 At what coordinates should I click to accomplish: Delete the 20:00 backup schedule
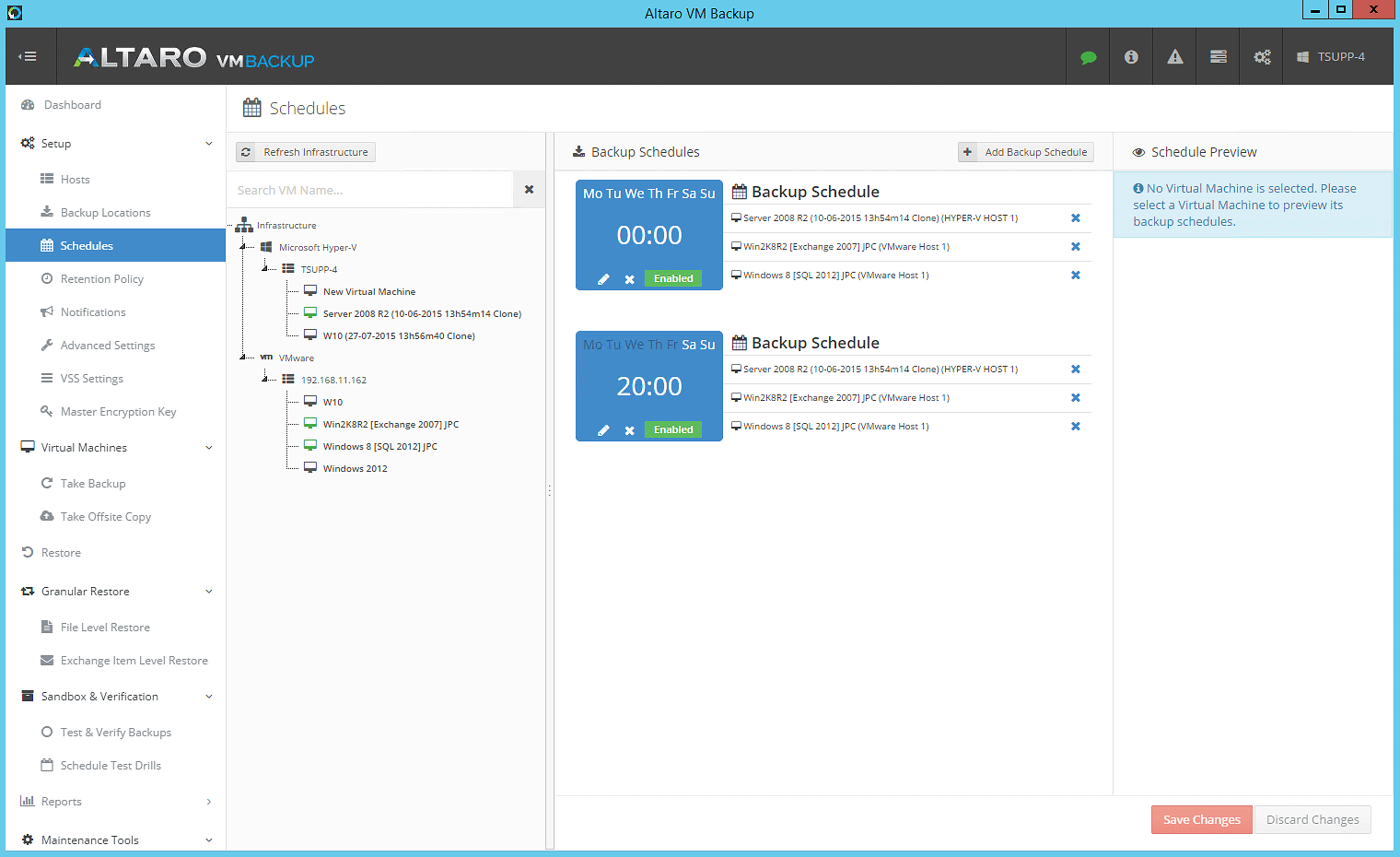coord(630,430)
